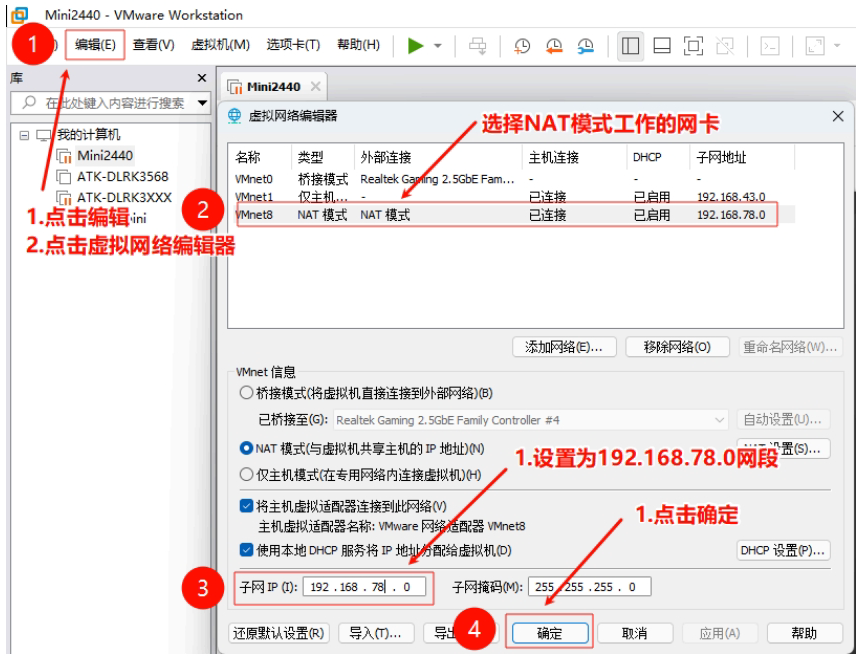Click the 导入(T)... button

coord(376,634)
